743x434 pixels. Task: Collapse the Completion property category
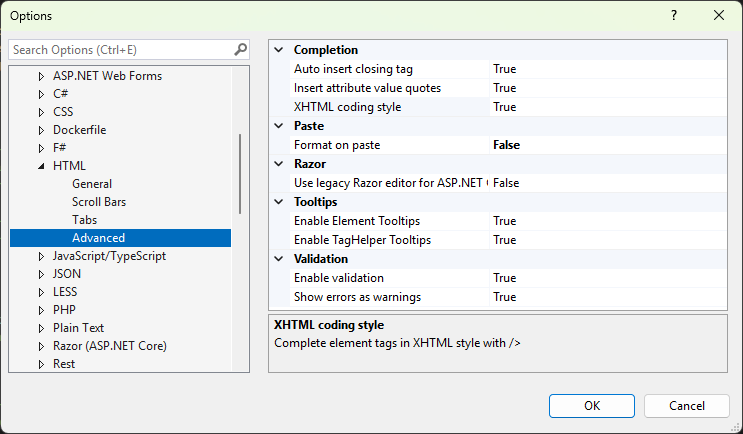[278, 50]
